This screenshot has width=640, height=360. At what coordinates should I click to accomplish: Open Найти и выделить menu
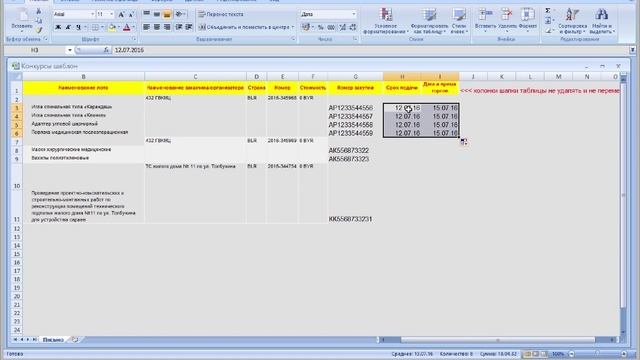(x=602, y=21)
